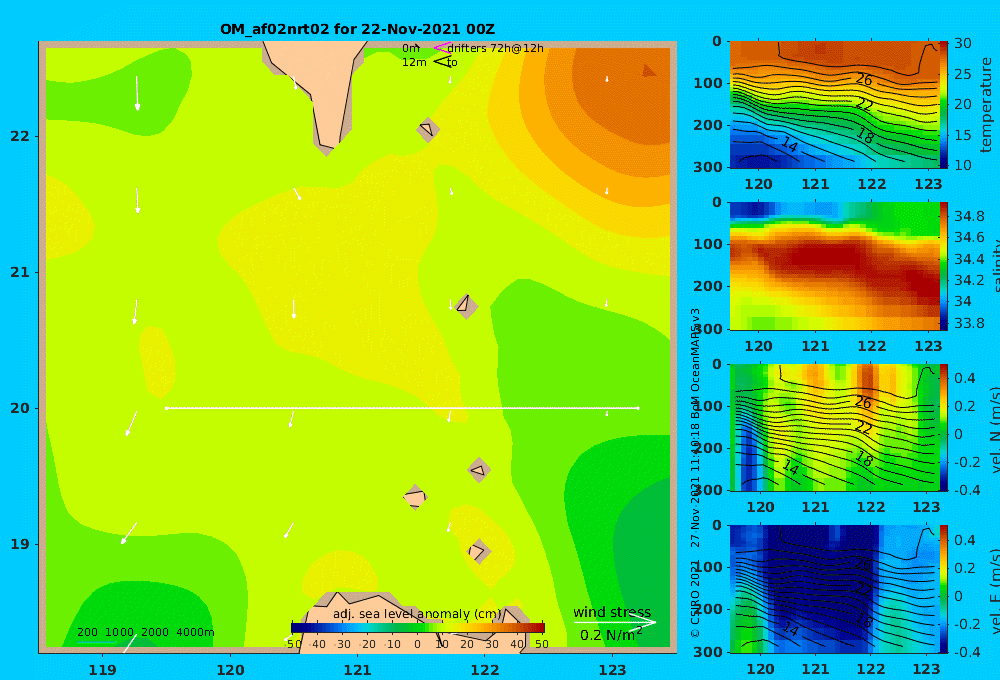Click depth tick 300 on the temperature panel
1000x680 pixels.
click(709, 166)
